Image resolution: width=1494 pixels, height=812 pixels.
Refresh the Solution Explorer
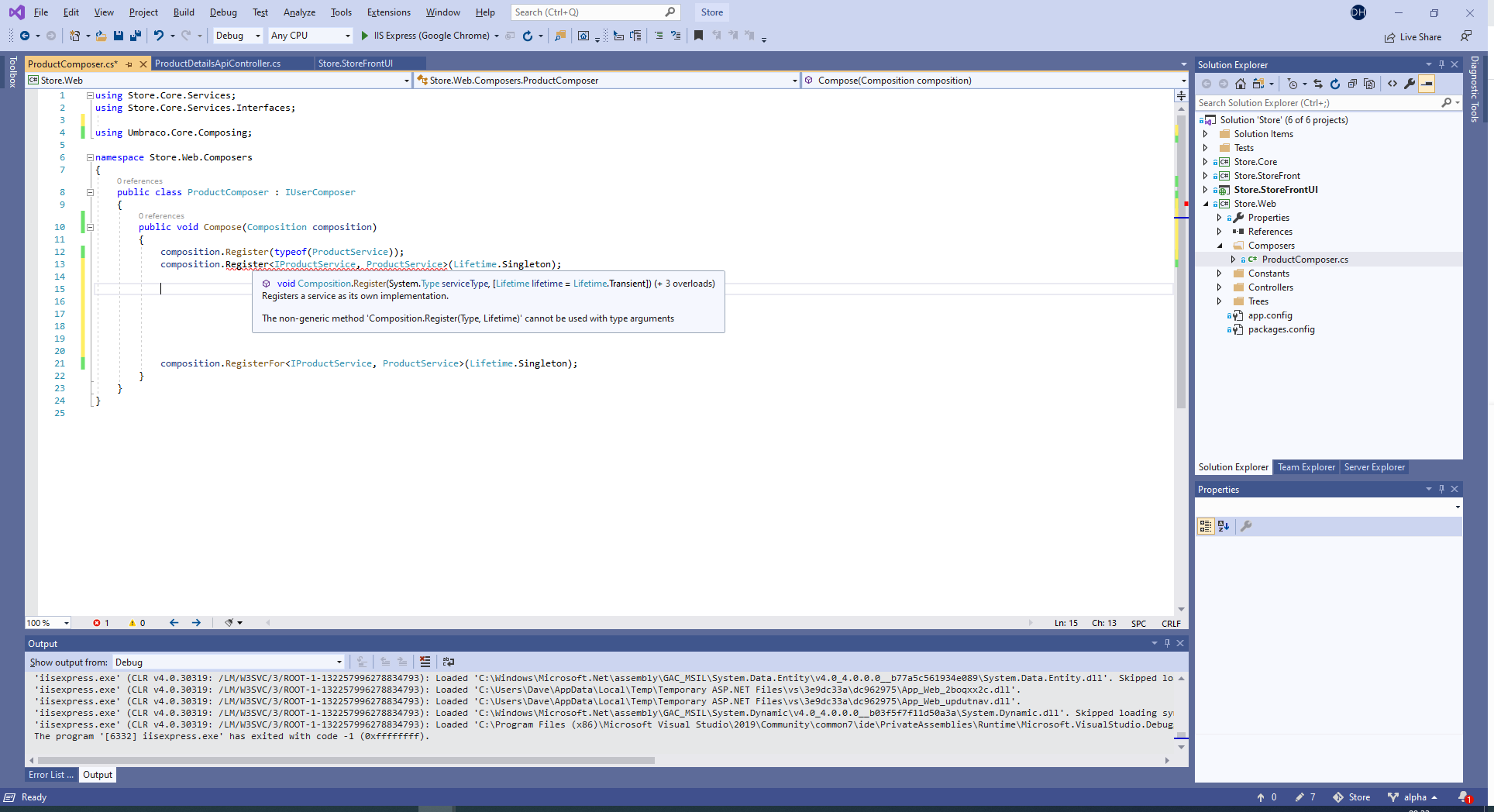(x=1335, y=84)
